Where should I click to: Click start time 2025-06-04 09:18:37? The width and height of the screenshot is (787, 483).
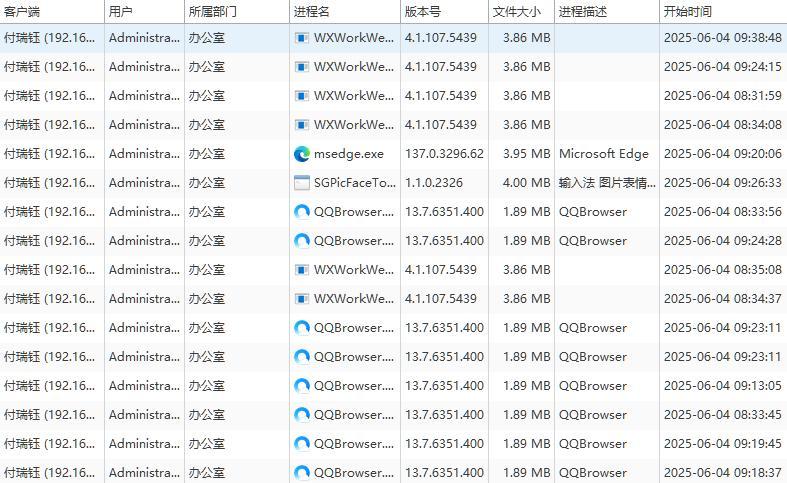click(723, 473)
